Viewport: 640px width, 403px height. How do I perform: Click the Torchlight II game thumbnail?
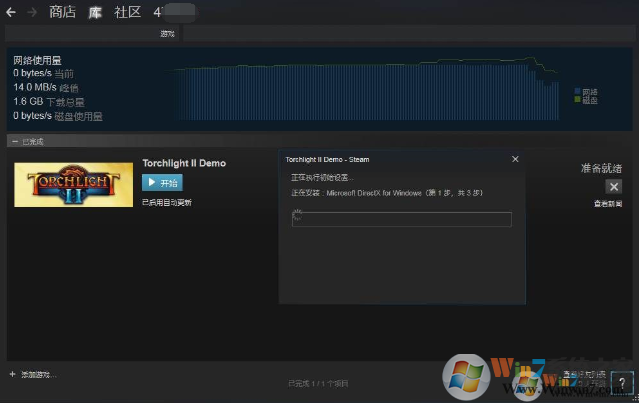coord(59,183)
